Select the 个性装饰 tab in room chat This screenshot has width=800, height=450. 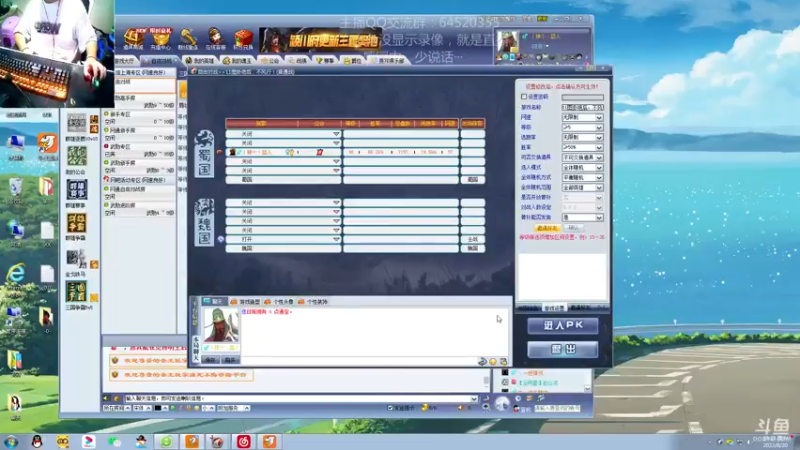[313, 302]
